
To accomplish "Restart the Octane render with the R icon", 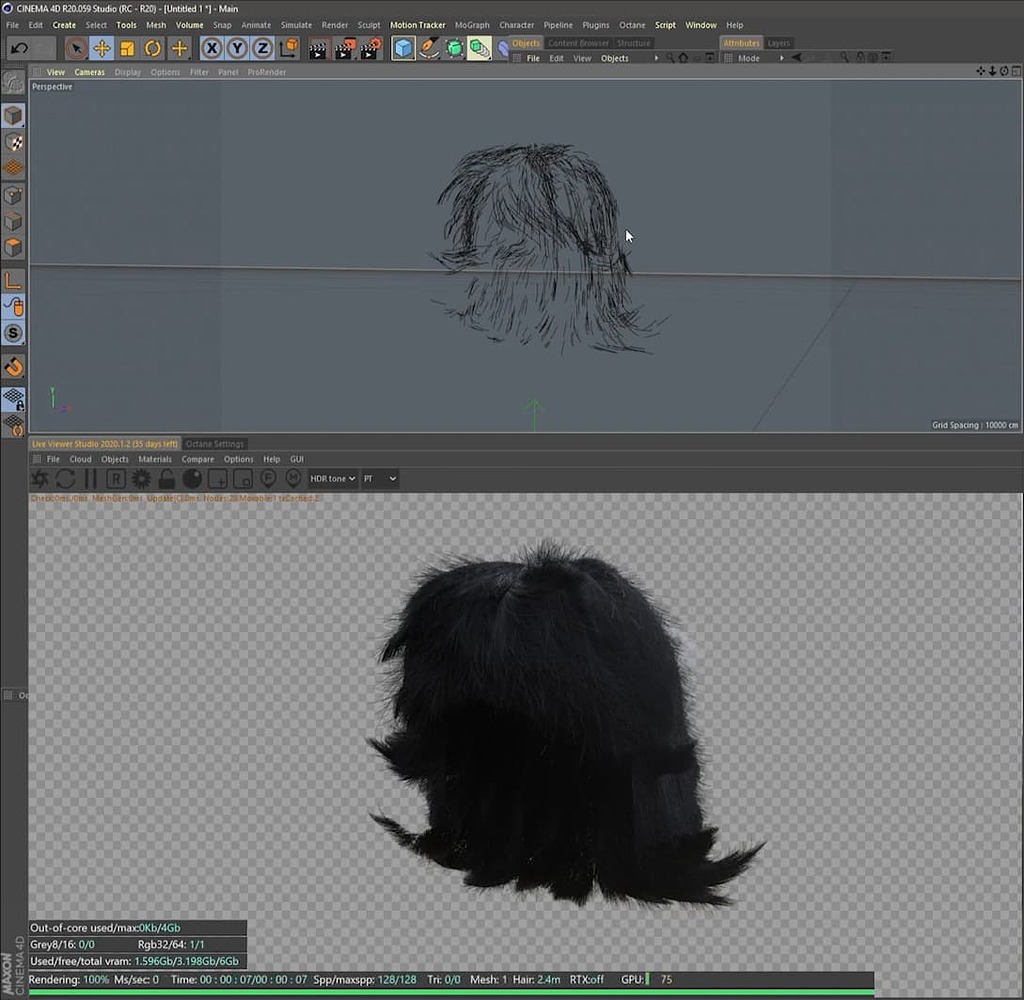I will coord(115,478).
